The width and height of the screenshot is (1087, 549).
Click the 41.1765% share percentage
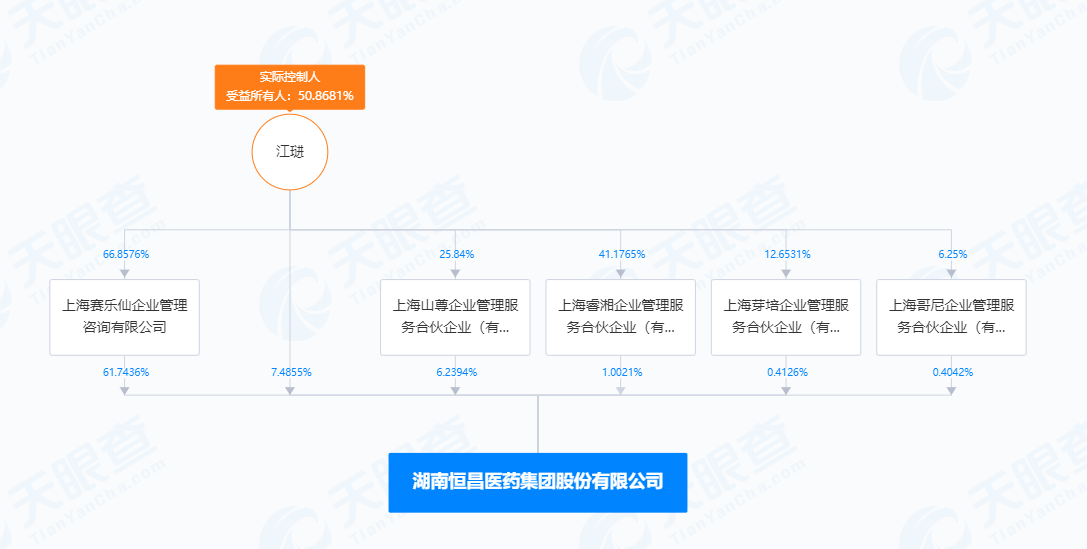pos(622,254)
